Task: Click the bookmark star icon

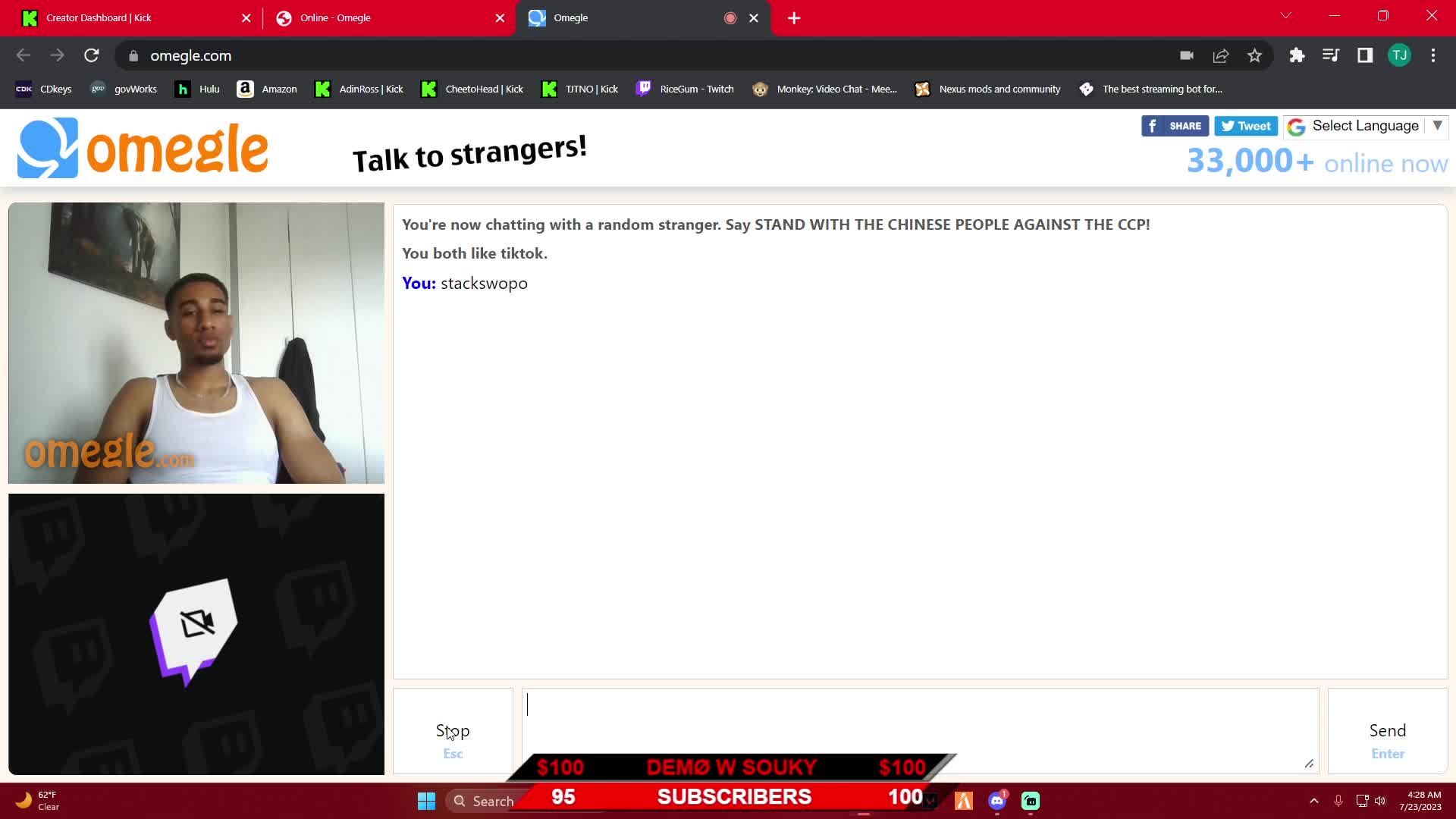Action: point(1254,55)
